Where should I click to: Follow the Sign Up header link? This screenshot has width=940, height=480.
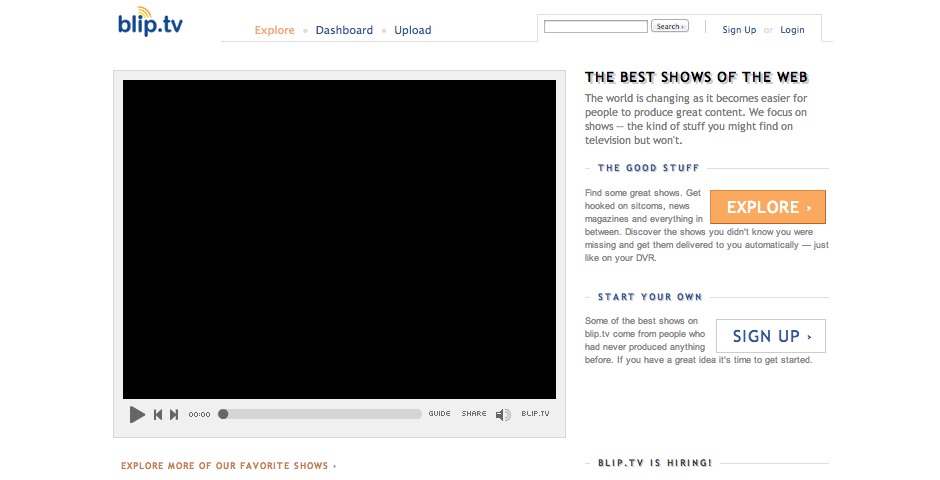click(x=739, y=30)
